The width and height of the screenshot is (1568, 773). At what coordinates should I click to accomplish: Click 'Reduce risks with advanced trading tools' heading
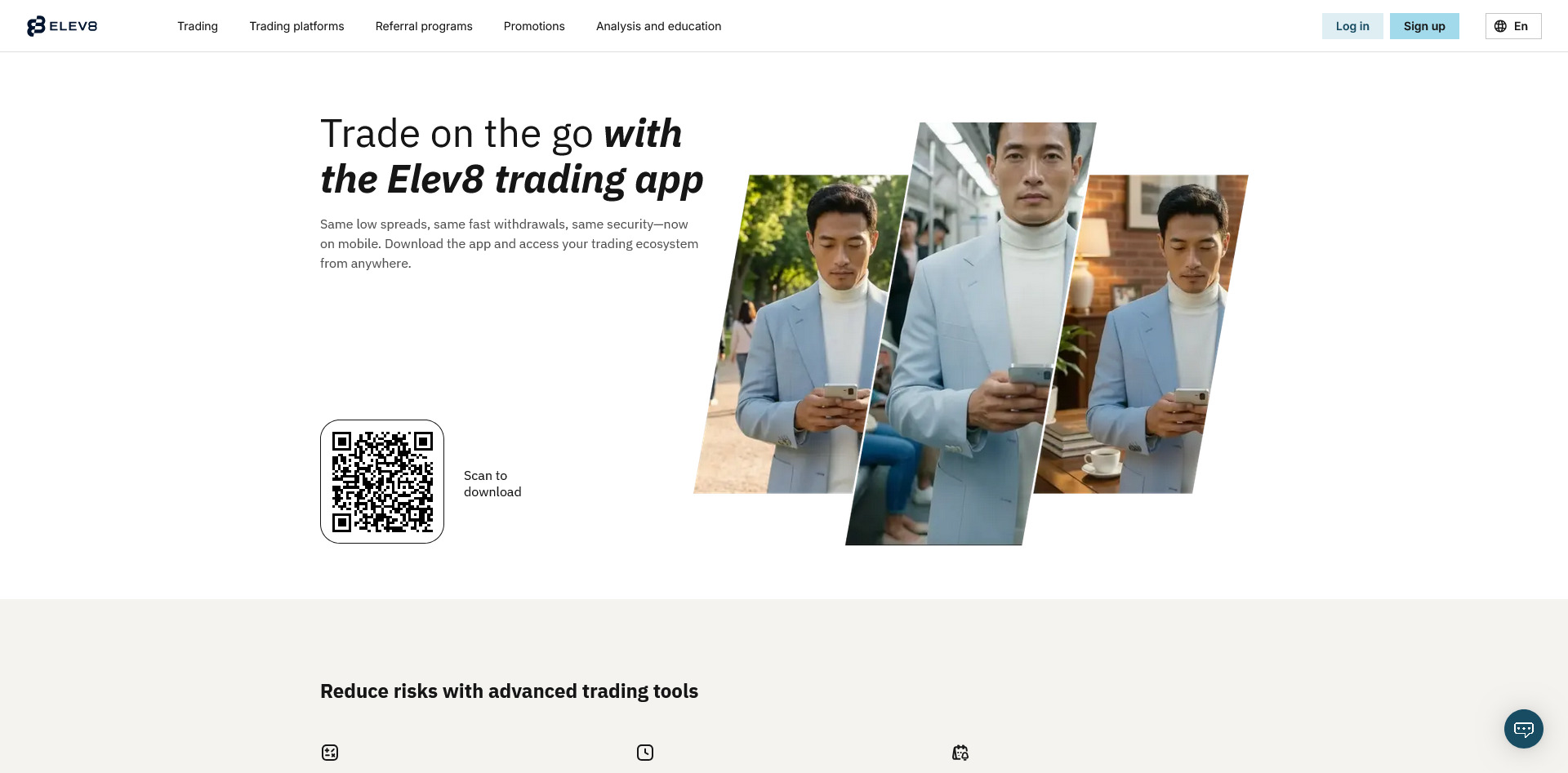(x=509, y=691)
